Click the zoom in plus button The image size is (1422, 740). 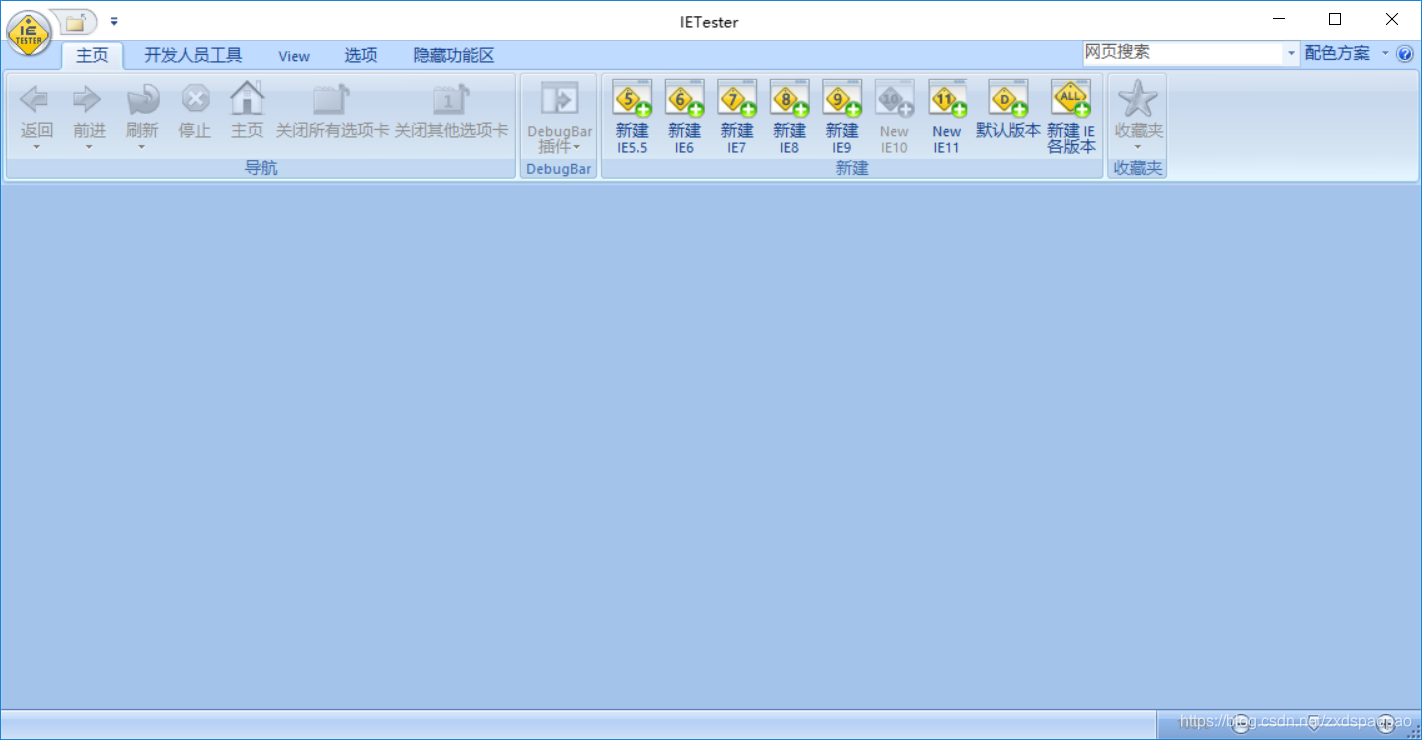[1385, 724]
